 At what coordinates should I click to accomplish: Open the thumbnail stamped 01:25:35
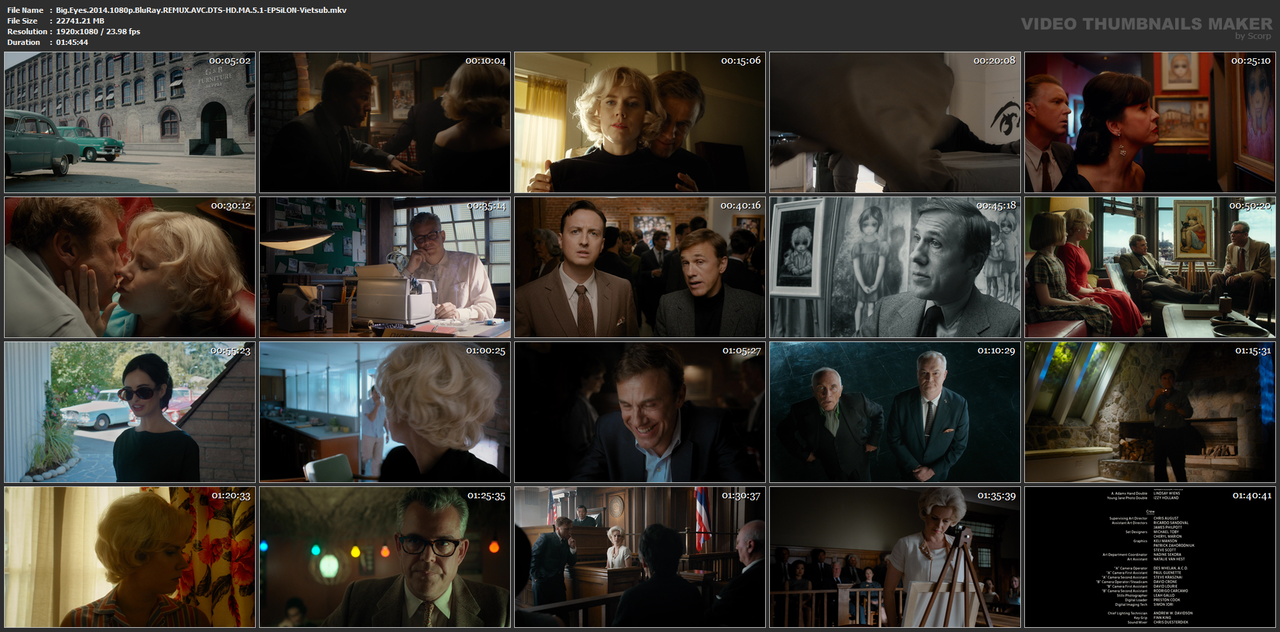tap(385, 557)
